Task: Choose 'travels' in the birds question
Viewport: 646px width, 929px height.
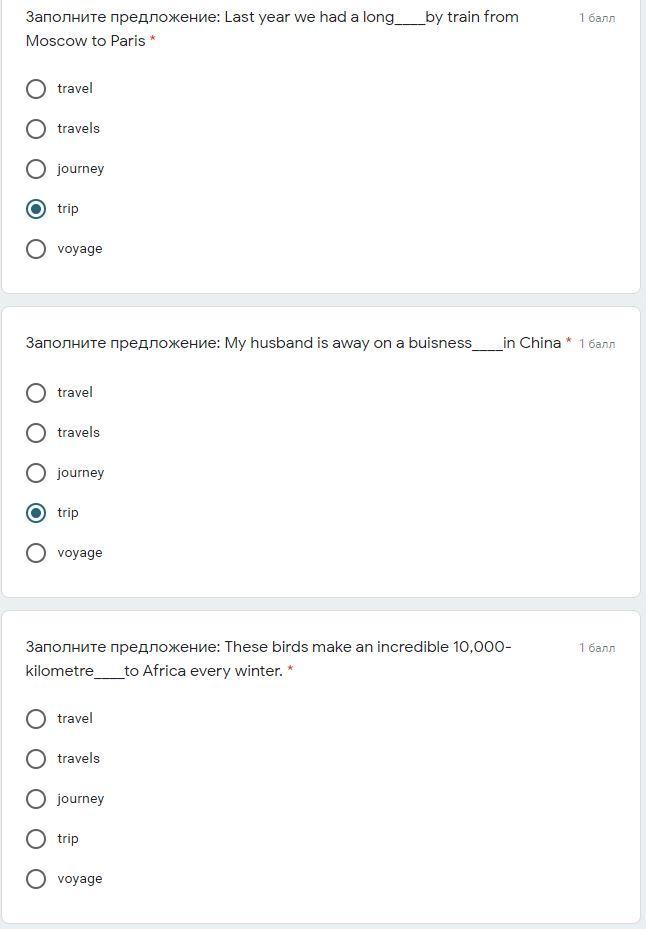Action: coord(36,759)
